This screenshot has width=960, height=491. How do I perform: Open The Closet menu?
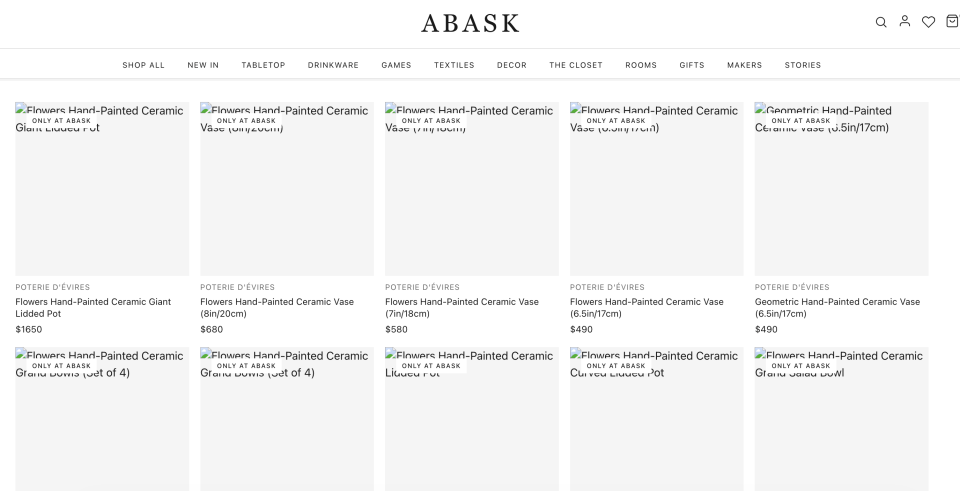point(576,65)
